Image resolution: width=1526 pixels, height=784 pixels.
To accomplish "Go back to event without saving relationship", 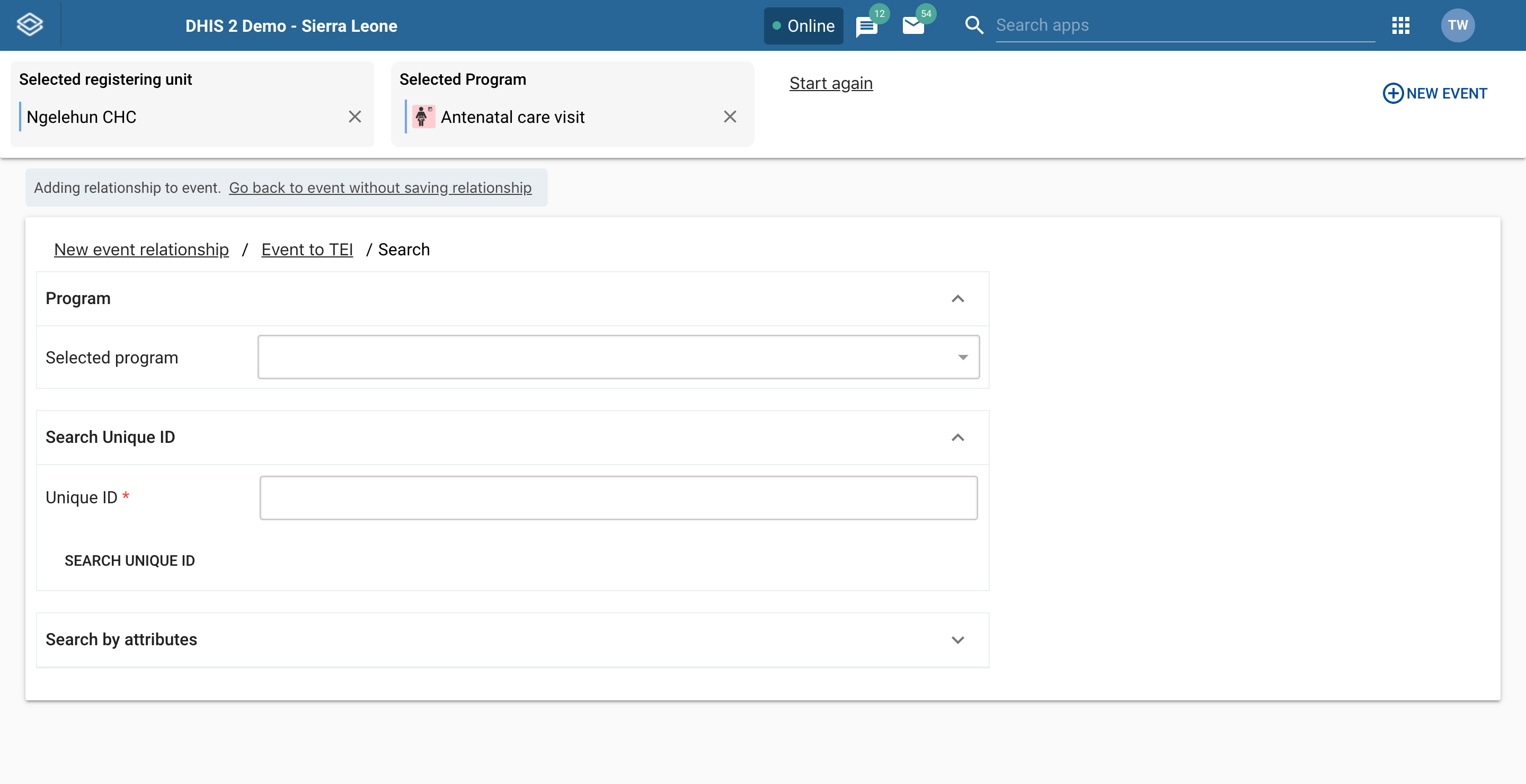I will (380, 188).
